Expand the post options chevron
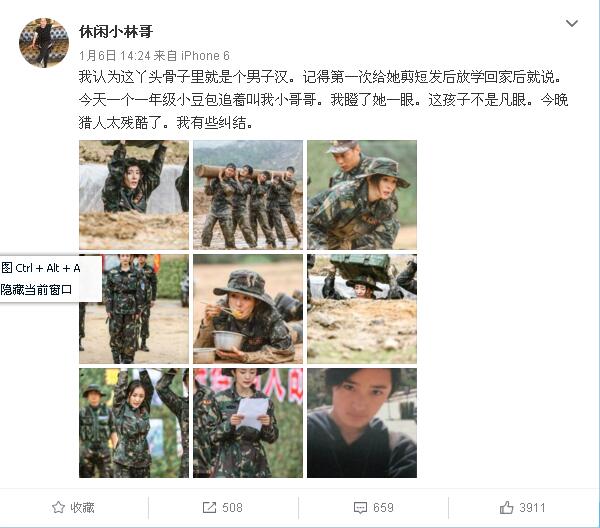This screenshot has height=528, width=600. tap(572, 23)
